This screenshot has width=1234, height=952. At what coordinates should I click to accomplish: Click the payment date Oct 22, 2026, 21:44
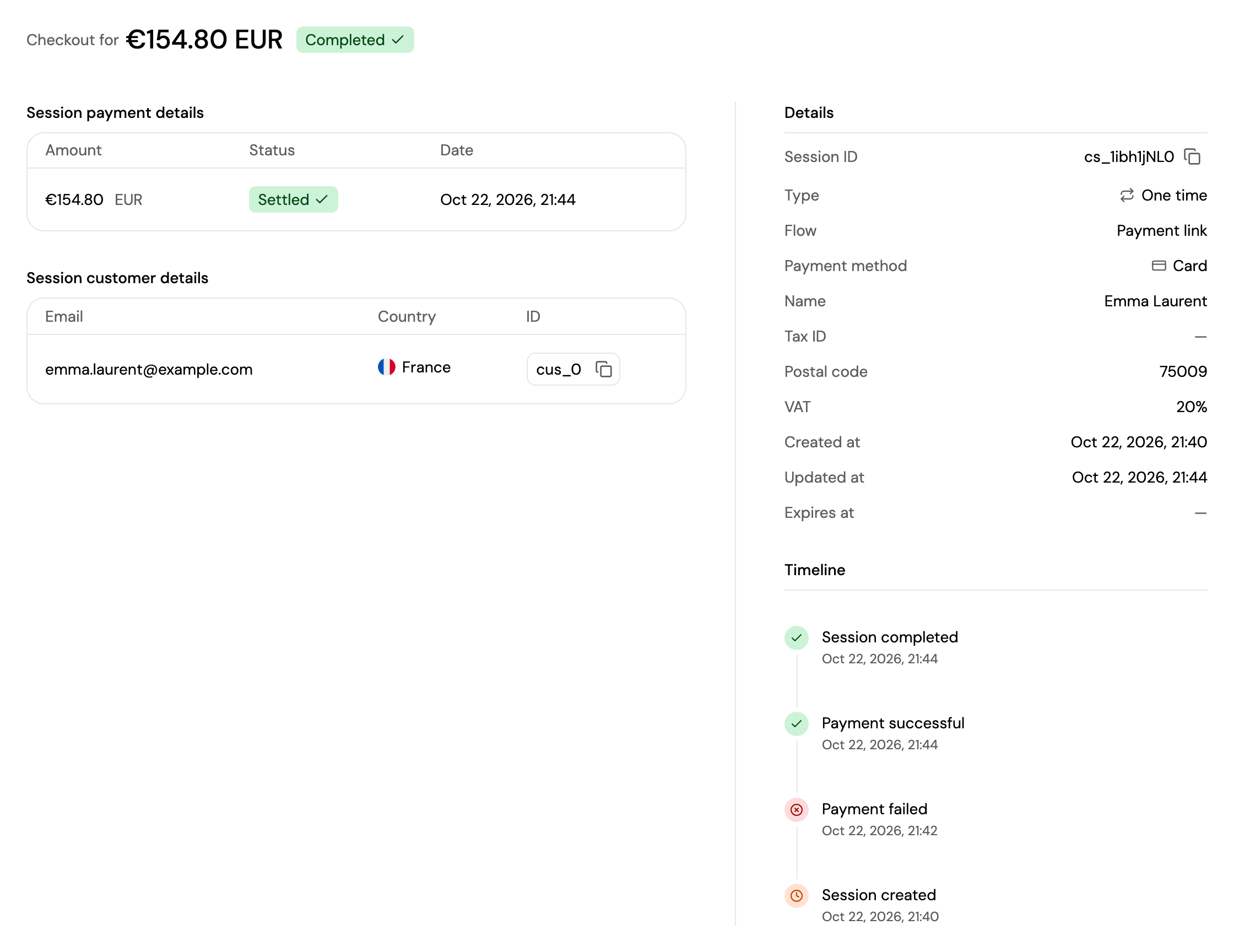coord(507,199)
